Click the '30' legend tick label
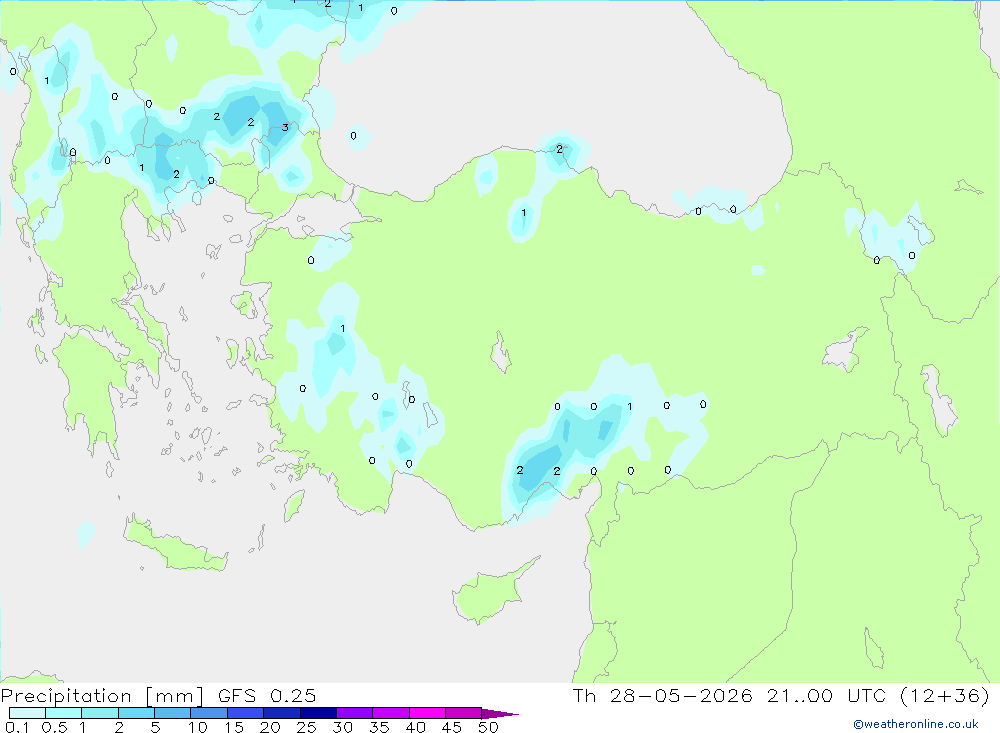1000x733 pixels. pos(343,727)
